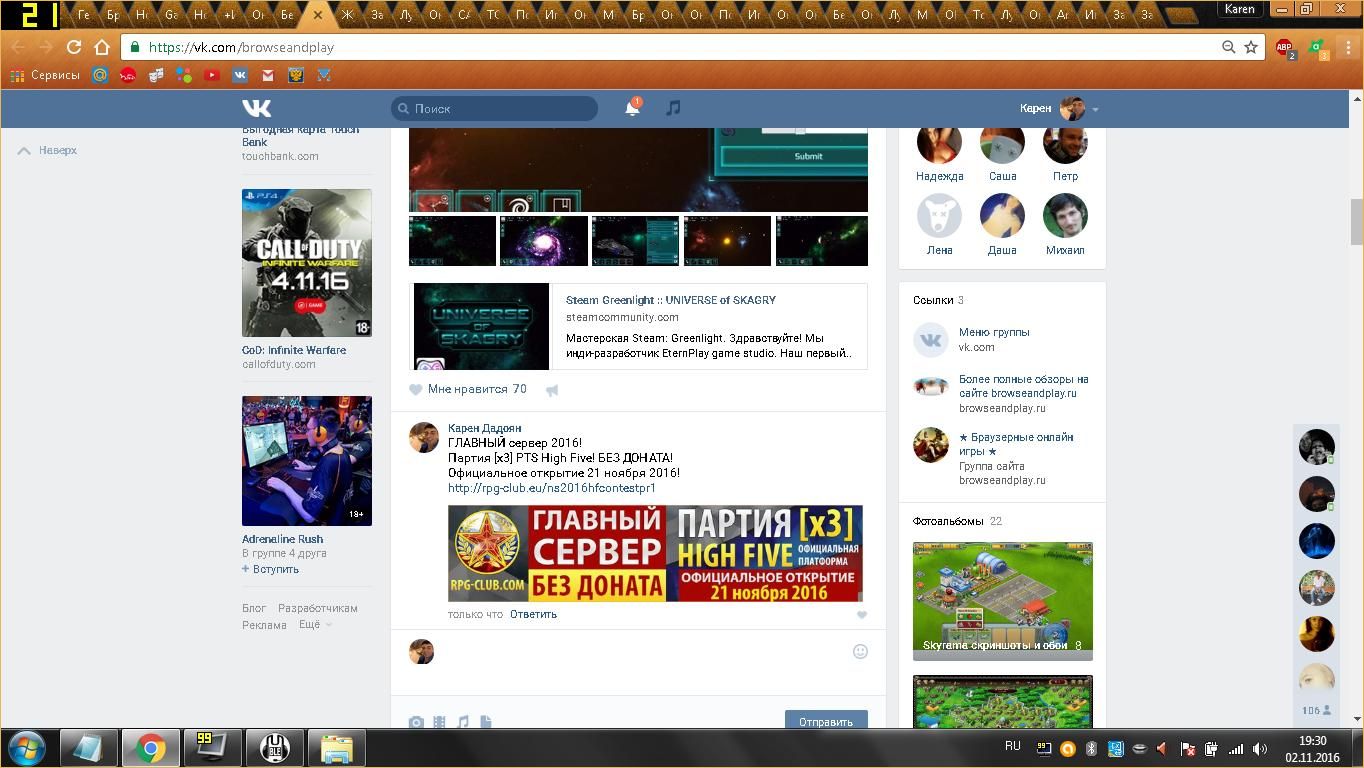Open the Карен Дадоян author name

485,428
